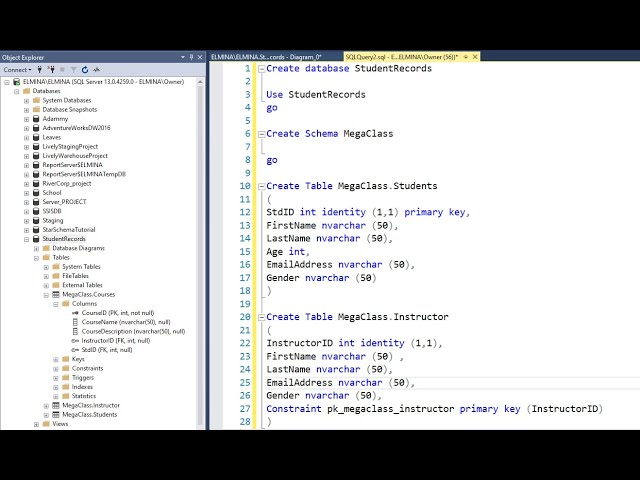Select LivelyStagingProject database
The image size is (640, 480).
click(70, 147)
